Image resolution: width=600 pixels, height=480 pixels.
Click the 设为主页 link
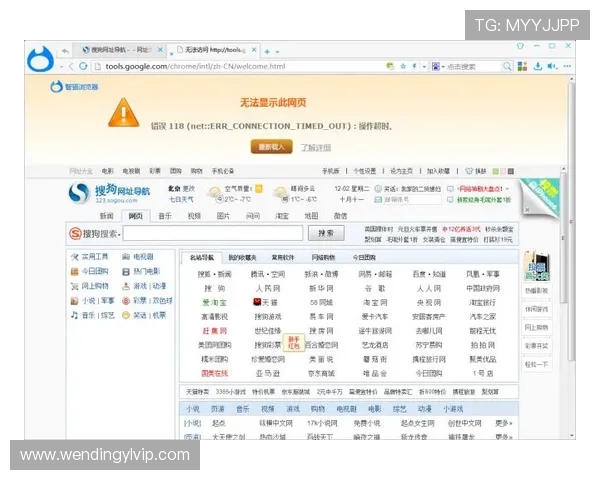[401, 171]
